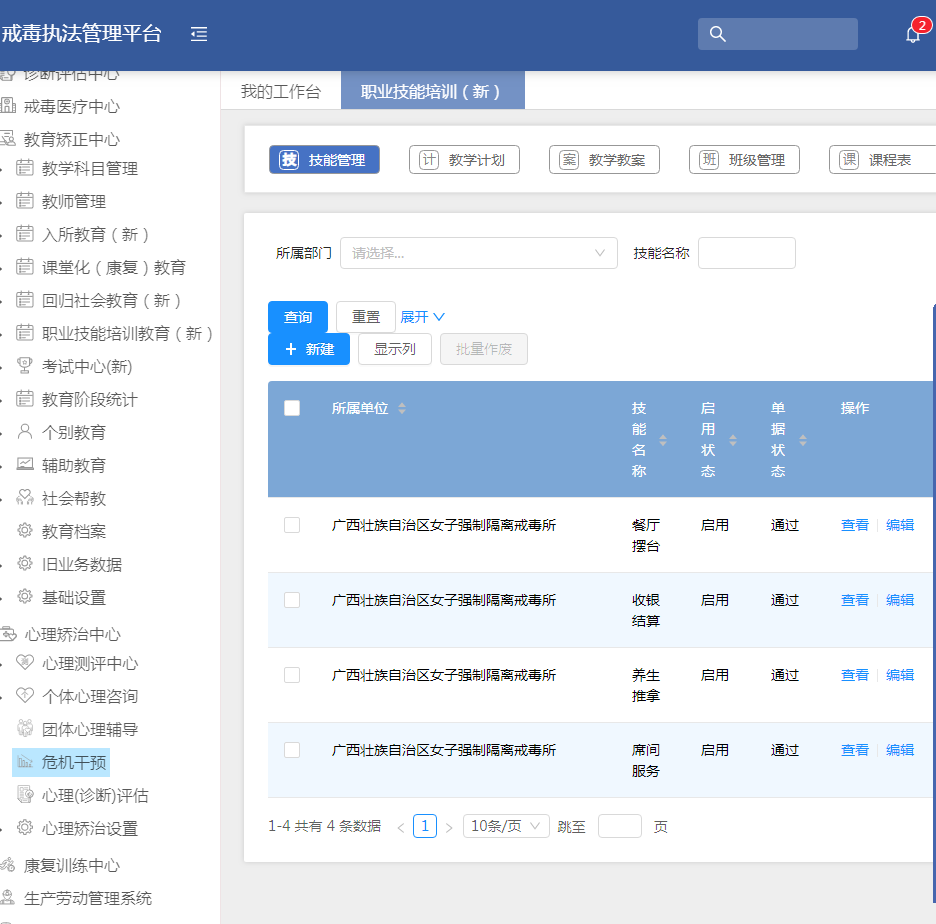Click calendar icon beside 课堂化（康复）教育

coord(24,266)
